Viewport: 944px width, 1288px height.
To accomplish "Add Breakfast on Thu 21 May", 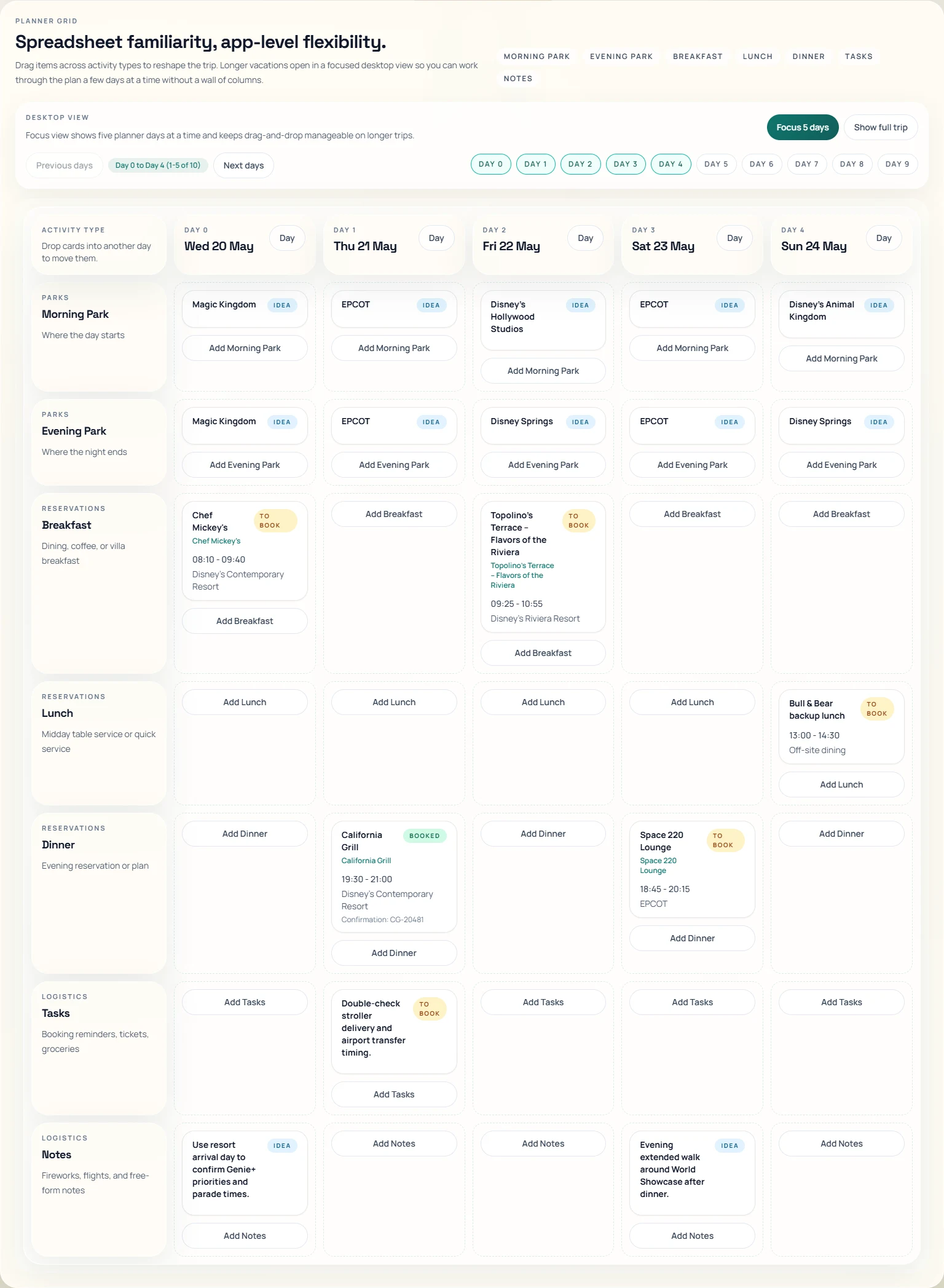I will coord(394,514).
